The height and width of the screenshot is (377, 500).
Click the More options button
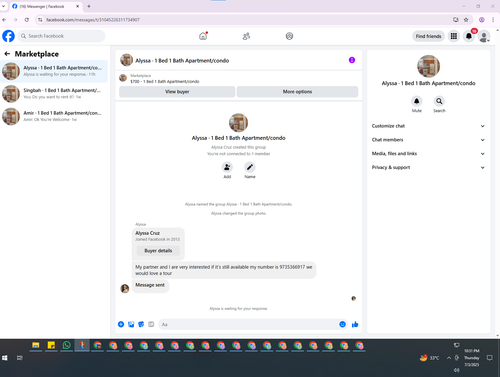click(297, 92)
